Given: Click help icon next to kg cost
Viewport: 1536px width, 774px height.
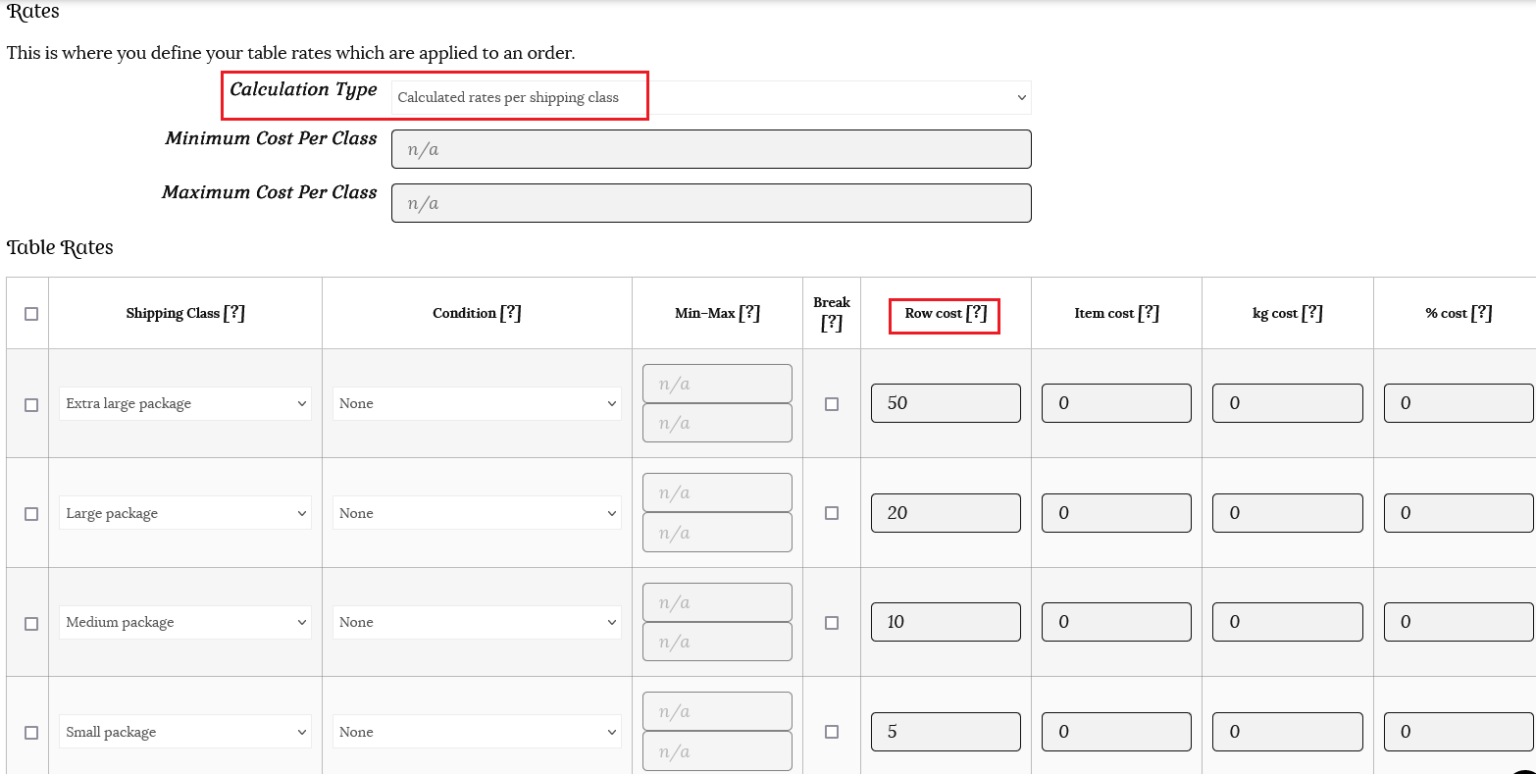Looking at the screenshot, I should pos(1312,313).
